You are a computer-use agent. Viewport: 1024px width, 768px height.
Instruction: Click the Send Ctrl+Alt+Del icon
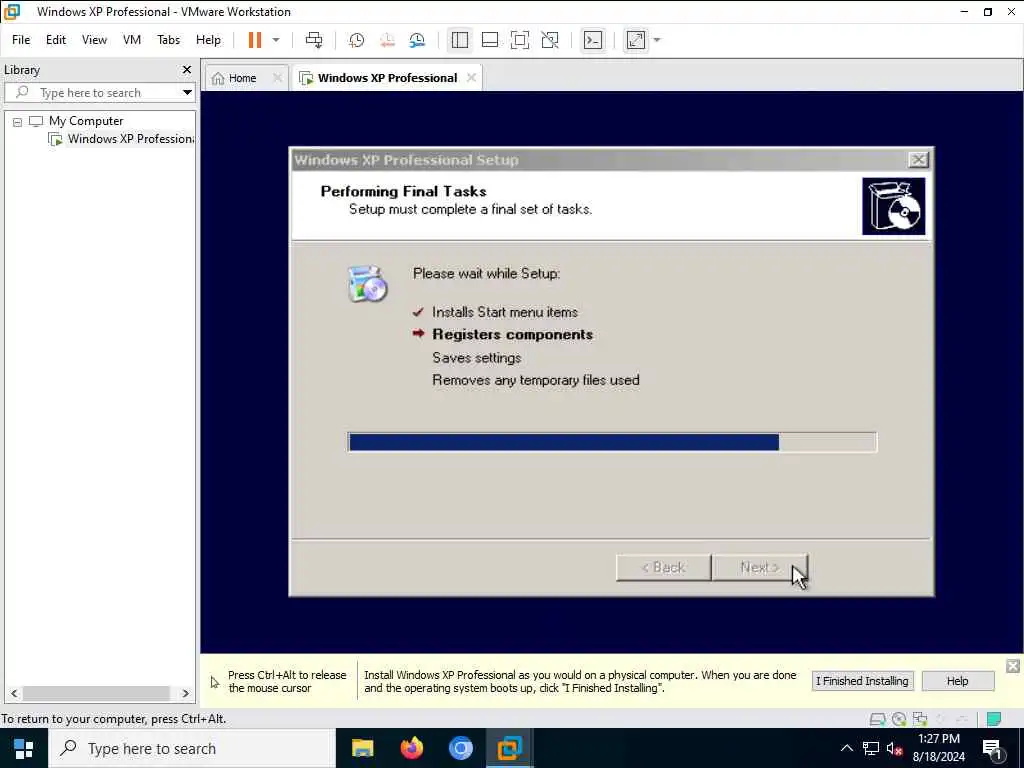click(314, 40)
